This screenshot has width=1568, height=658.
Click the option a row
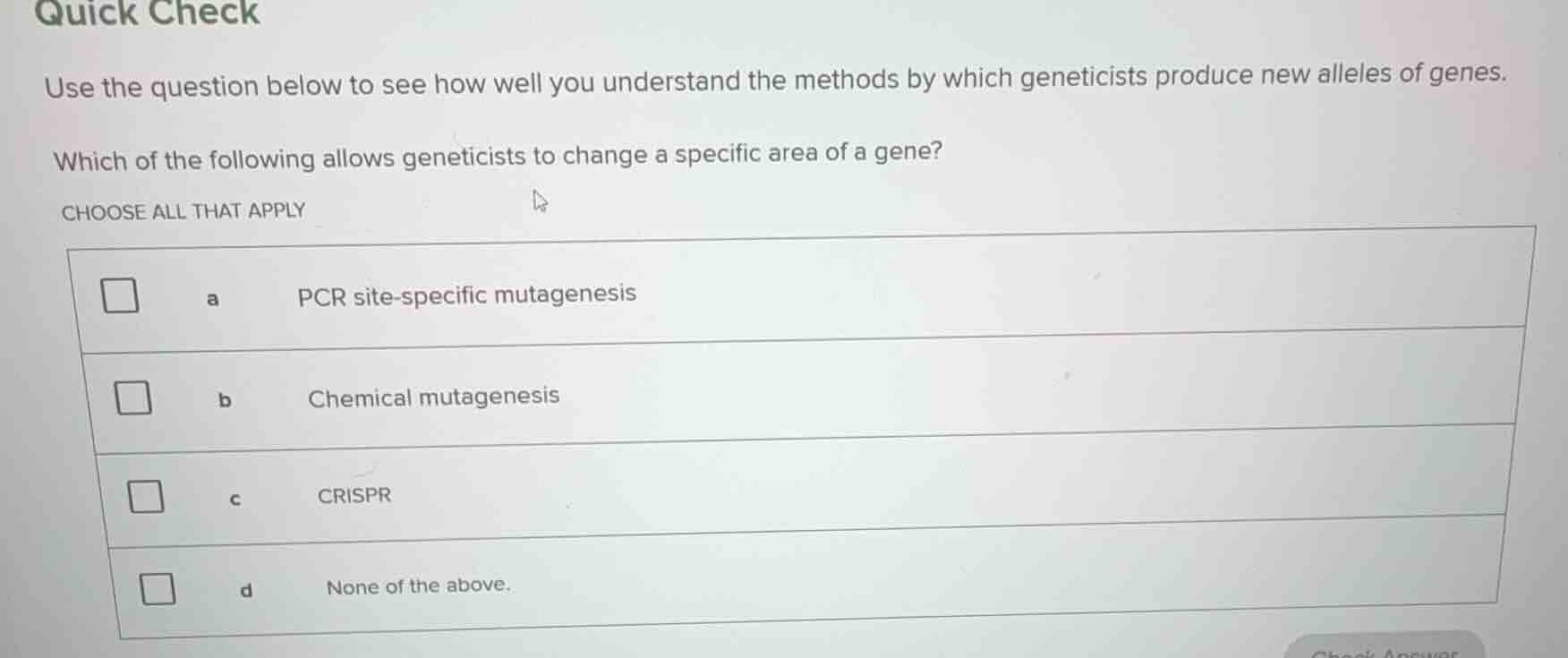pos(805,293)
